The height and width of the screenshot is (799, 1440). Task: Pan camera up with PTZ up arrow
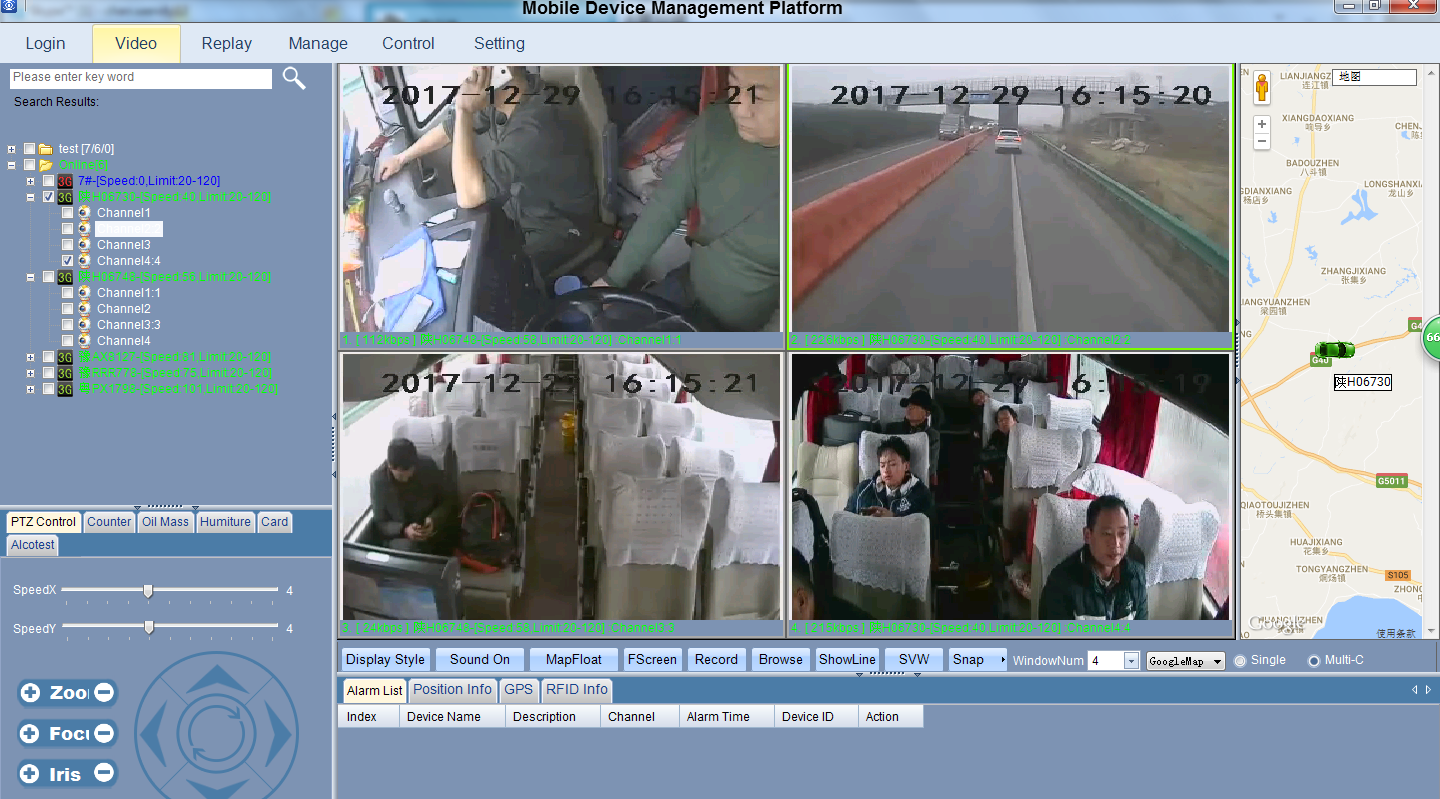click(x=216, y=678)
